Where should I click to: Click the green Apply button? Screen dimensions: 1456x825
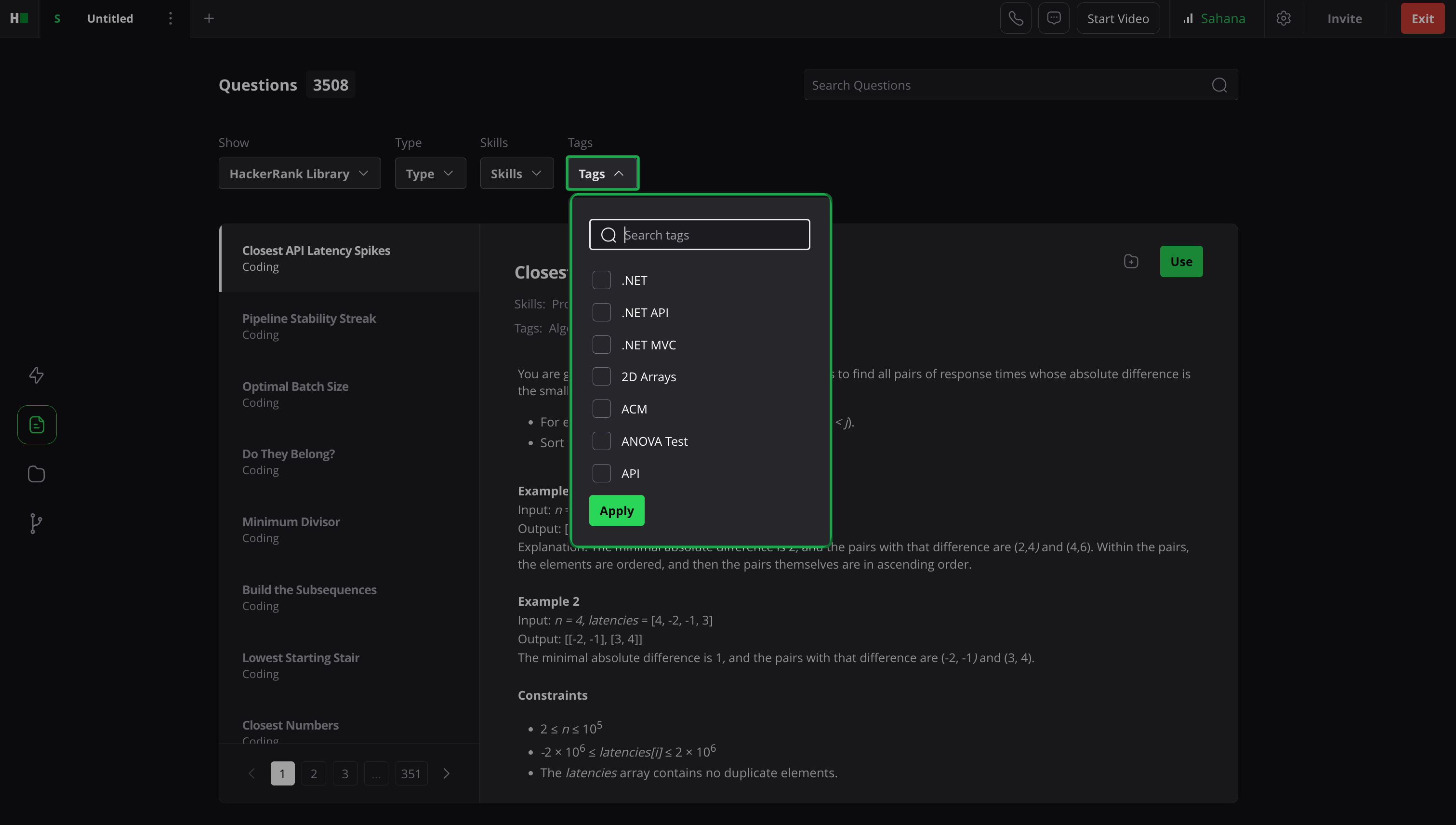(x=616, y=510)
